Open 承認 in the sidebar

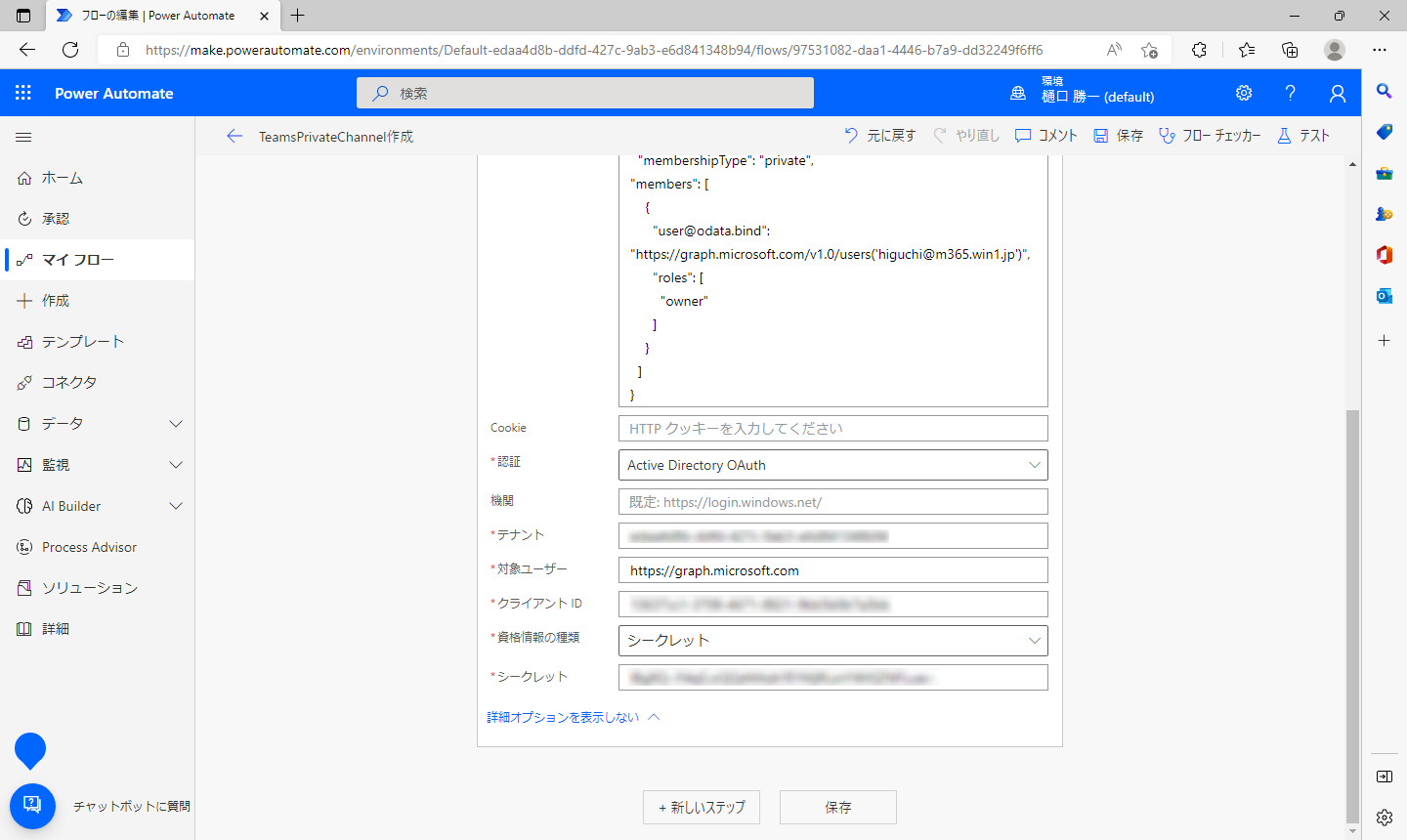[98, 219]
